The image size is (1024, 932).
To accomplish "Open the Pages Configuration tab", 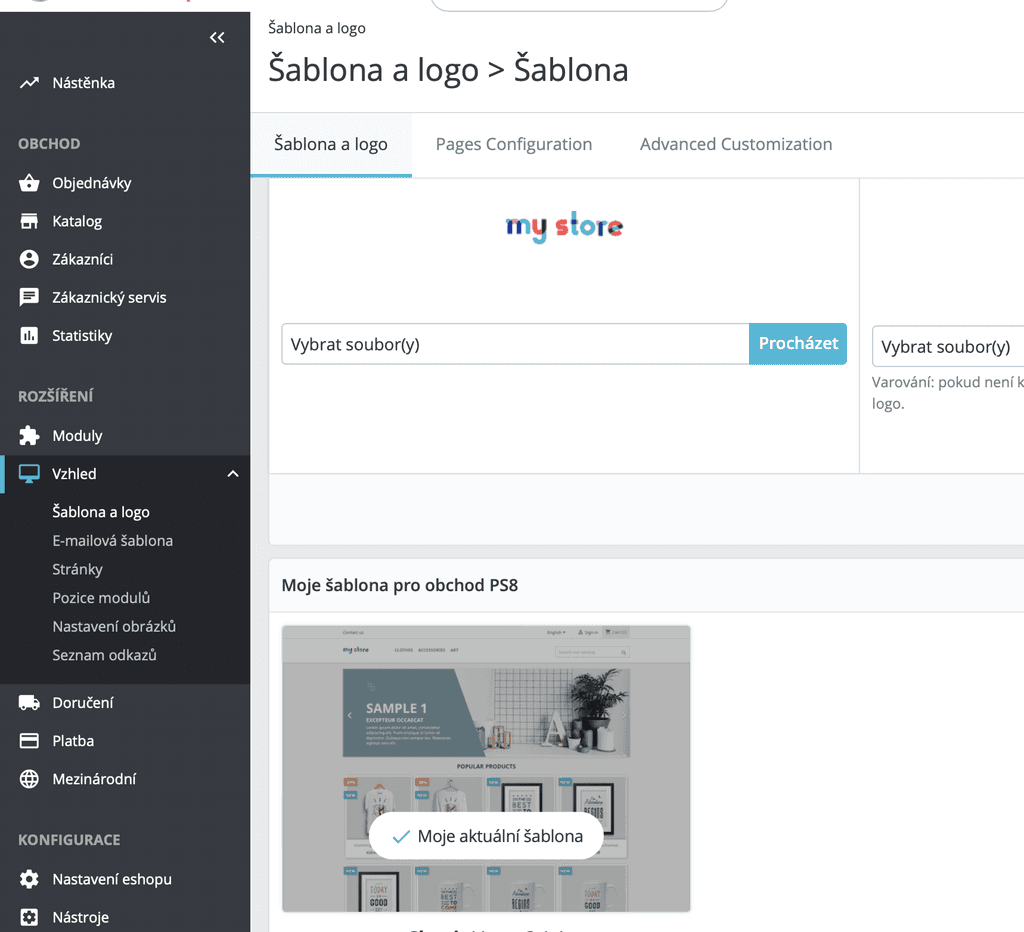I will [513, 144].
